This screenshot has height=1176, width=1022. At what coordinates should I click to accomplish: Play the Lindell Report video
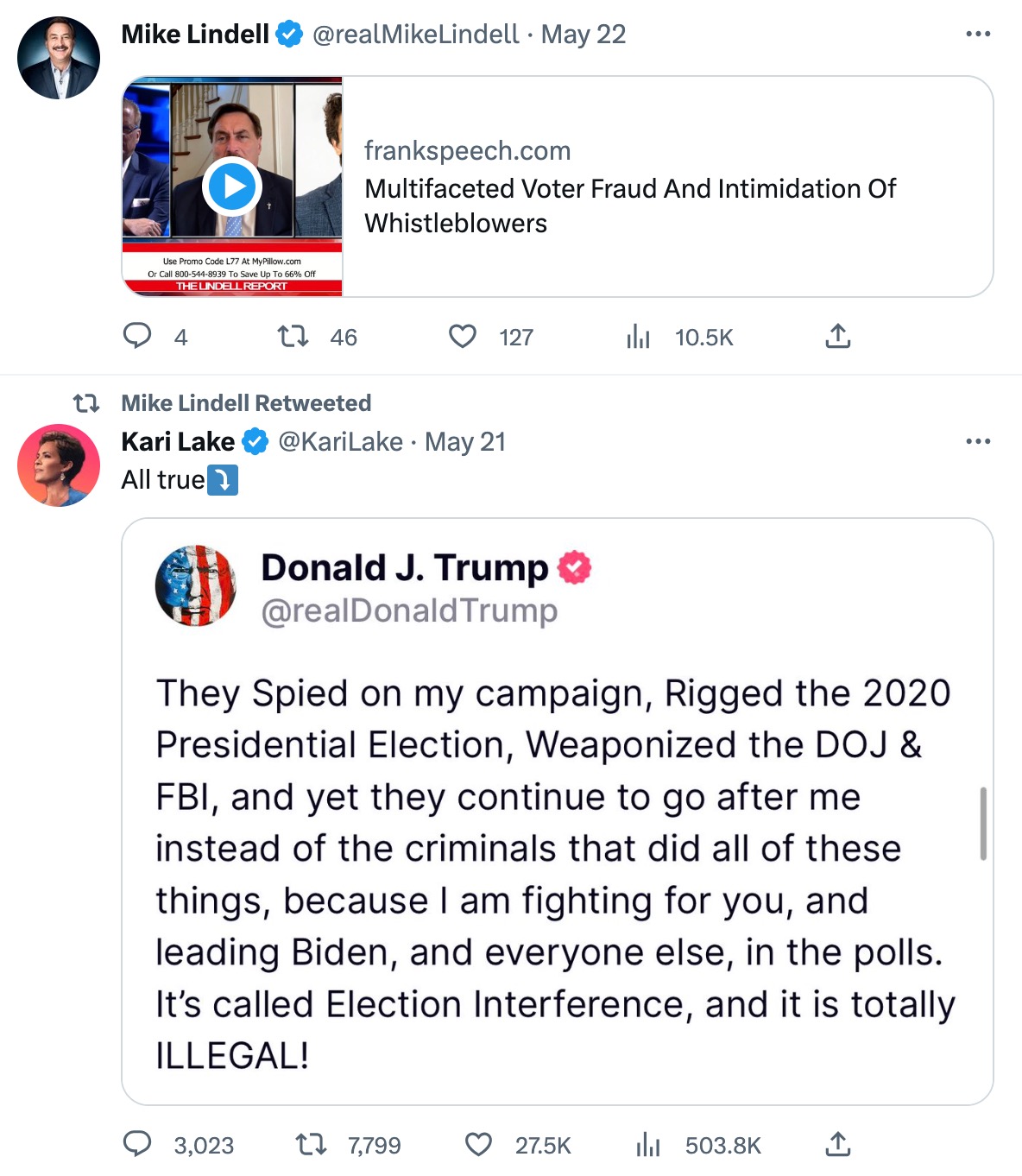[232, 187]
